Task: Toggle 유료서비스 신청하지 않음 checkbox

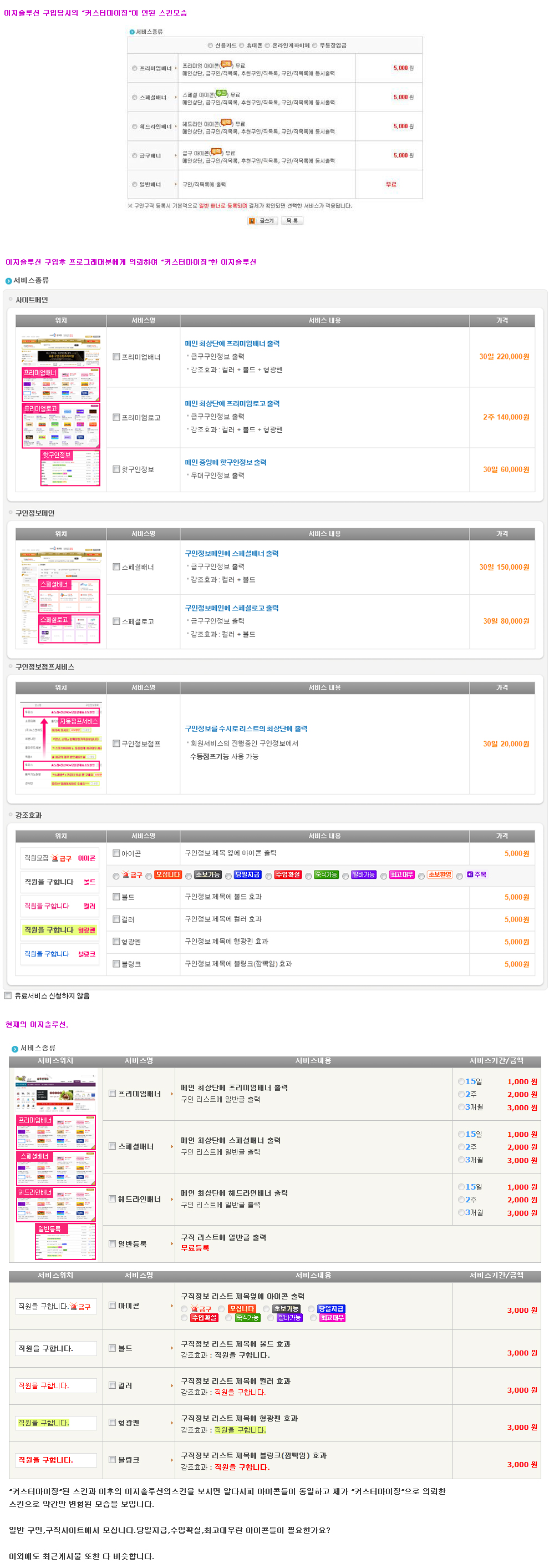Action: (x=8, y=996)
